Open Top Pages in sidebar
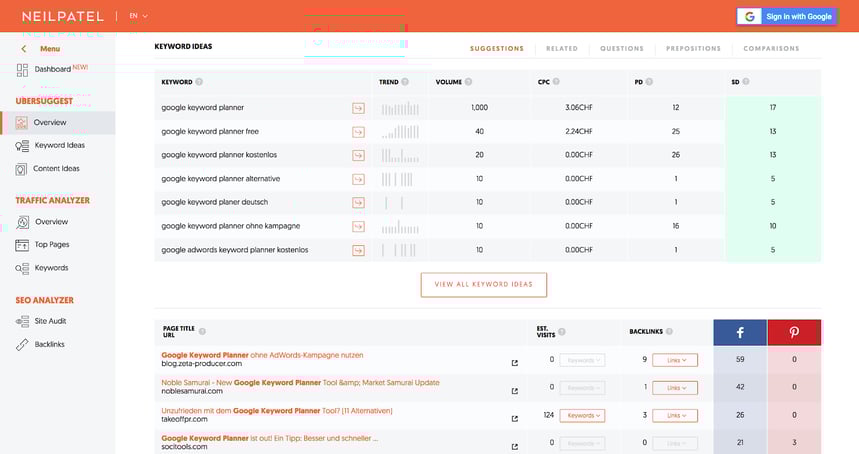This screenshot has height=454, width=859. click(43, 245)
